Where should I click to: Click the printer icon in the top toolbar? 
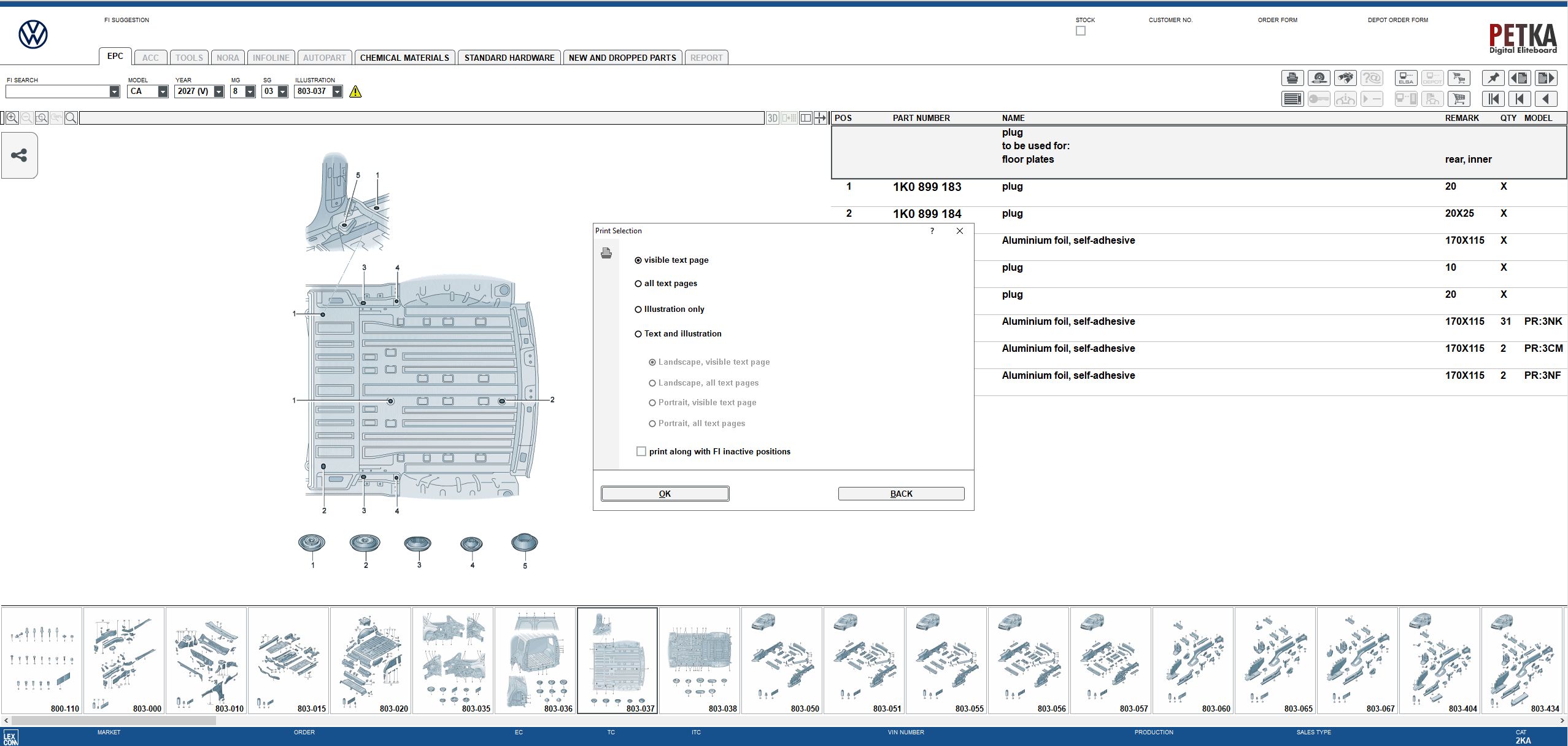(1292, 78)
